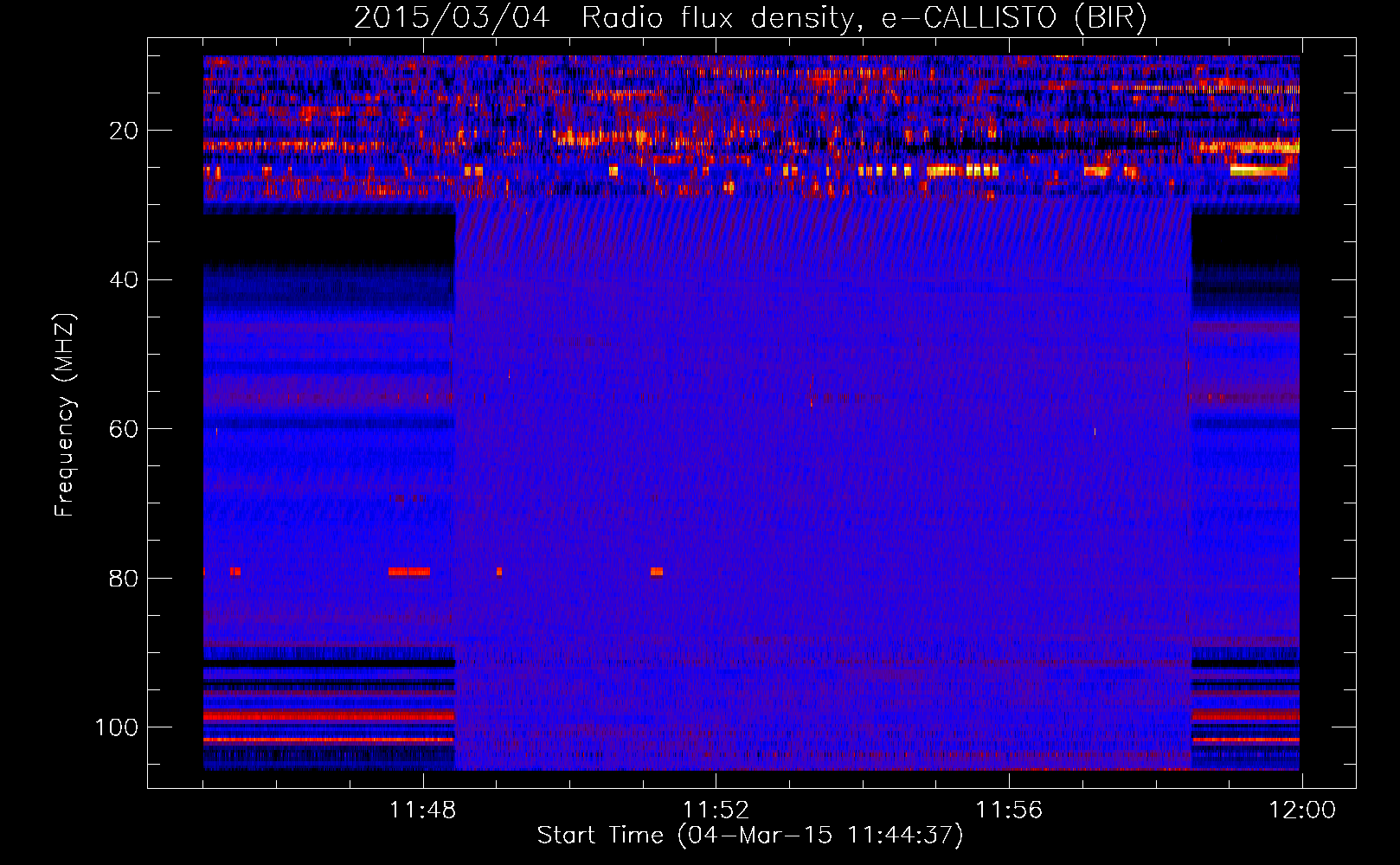Viewport: 1400px width, 865px height.
Task: Click the '40' frequency tick label
Action: (124, 280)
